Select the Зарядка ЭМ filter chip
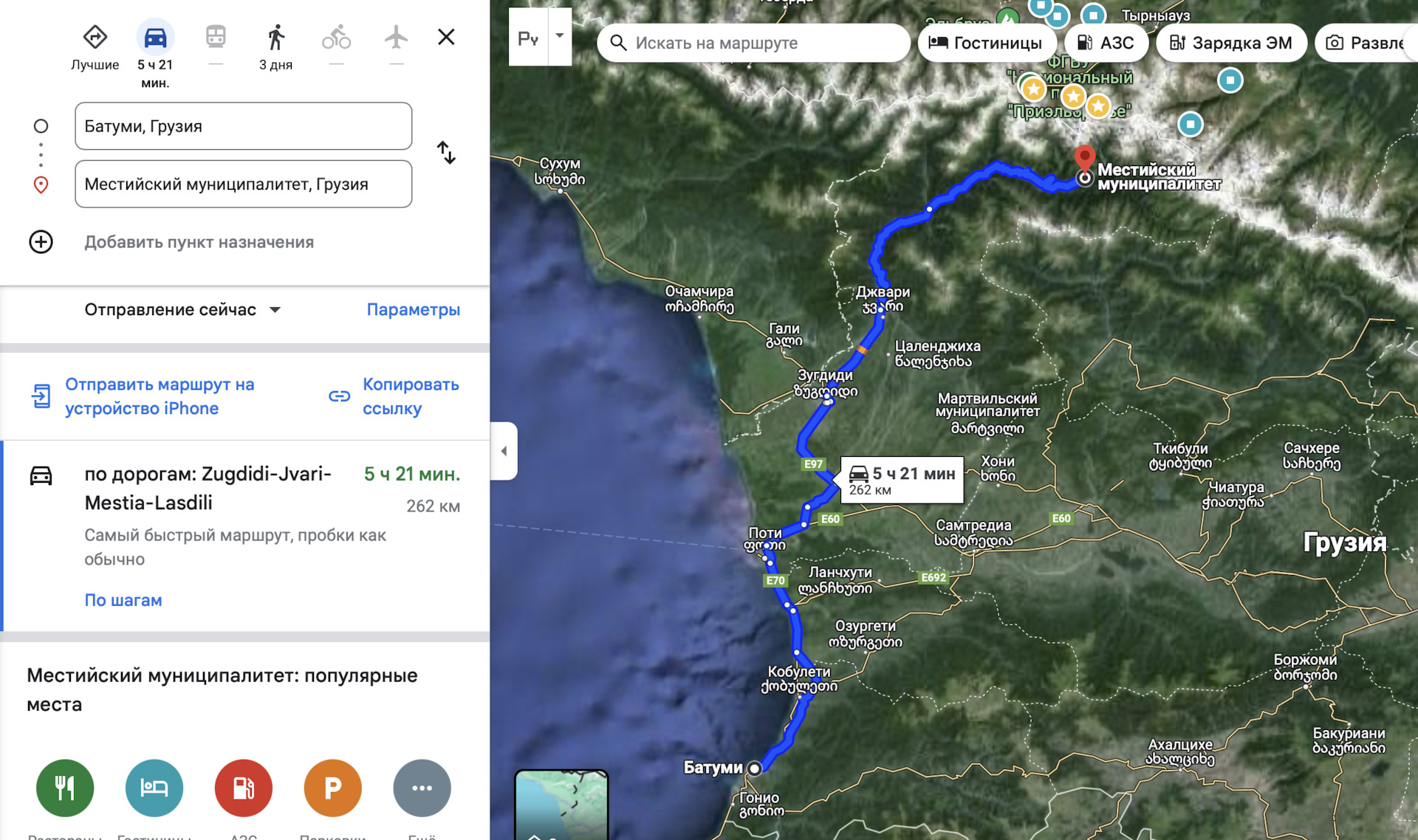The width and height of the screenshot is (1418, 840). tap(1231, 43)
